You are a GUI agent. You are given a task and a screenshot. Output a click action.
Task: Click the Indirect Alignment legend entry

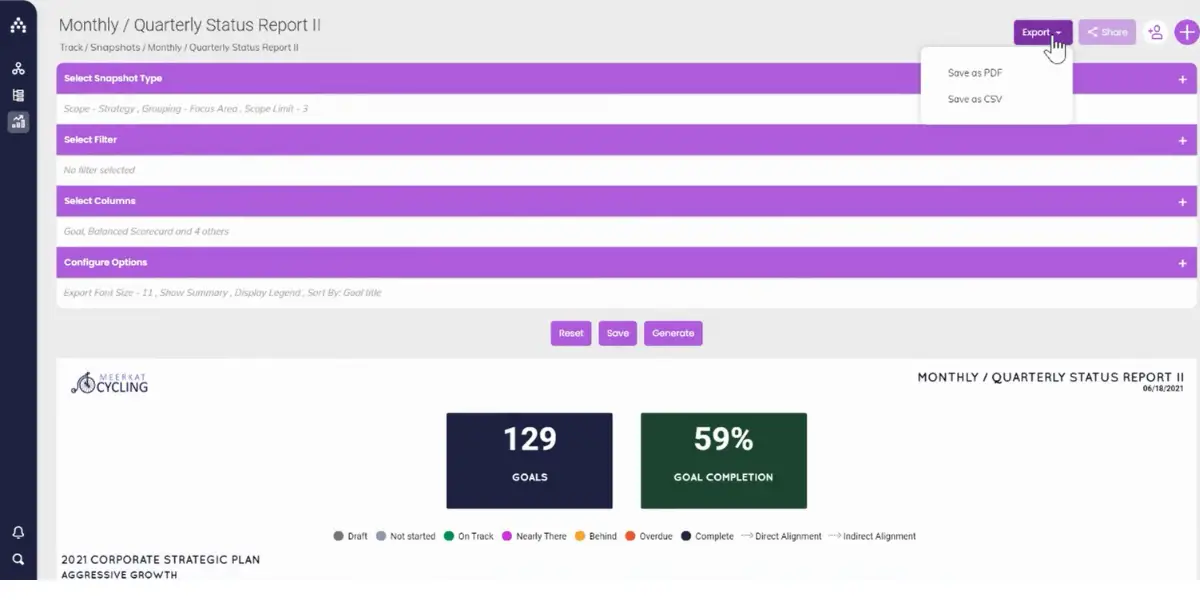tap(872, 536)
